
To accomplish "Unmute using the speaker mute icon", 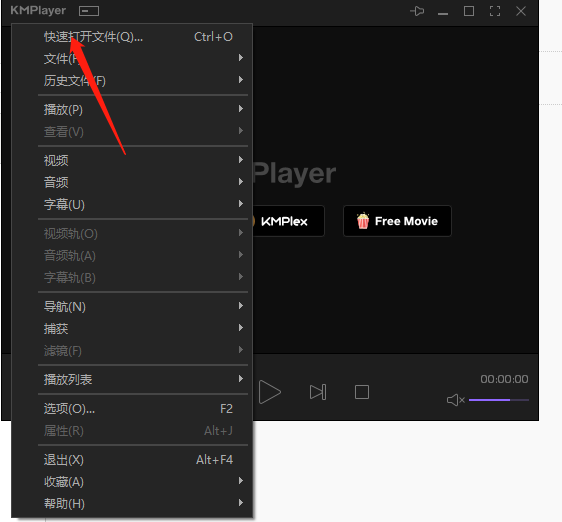I will tap(456, 400).
